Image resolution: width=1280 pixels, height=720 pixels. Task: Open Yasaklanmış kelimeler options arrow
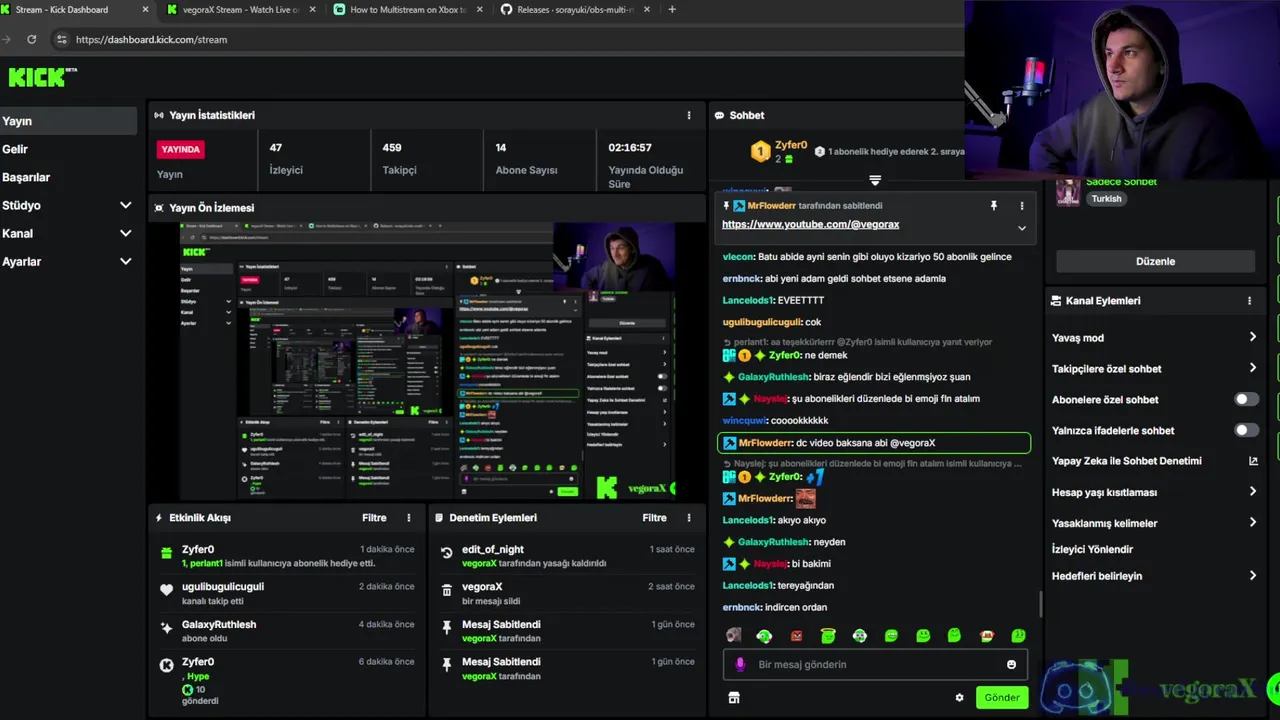click(1252, 522)
